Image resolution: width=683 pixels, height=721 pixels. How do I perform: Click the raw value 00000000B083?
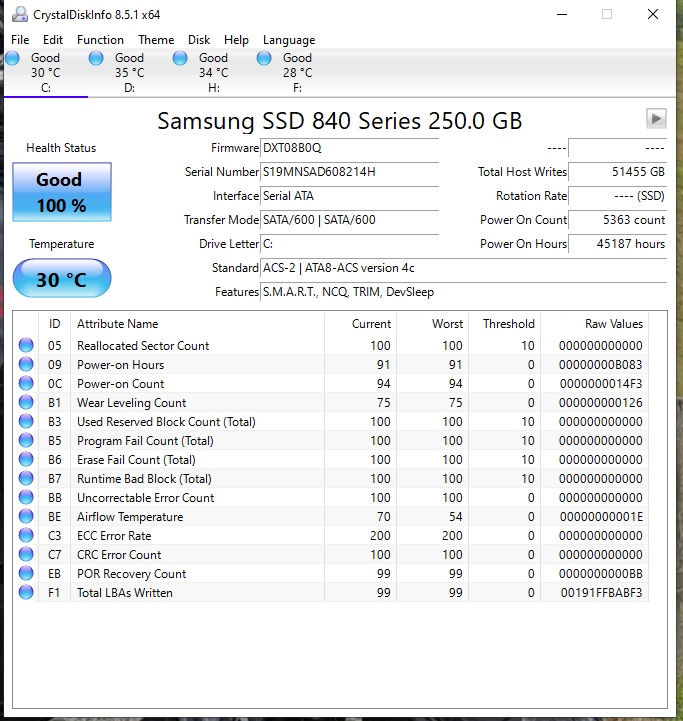600,365
